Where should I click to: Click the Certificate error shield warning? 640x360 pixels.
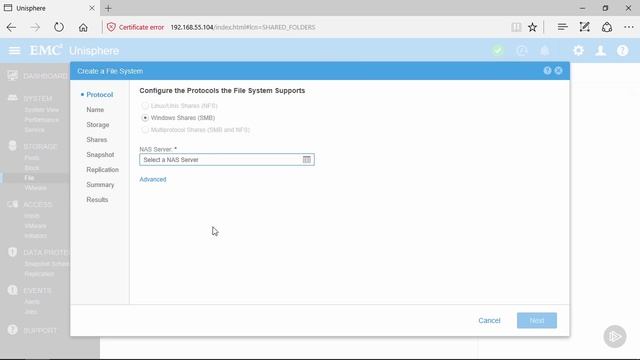(111, 27)
